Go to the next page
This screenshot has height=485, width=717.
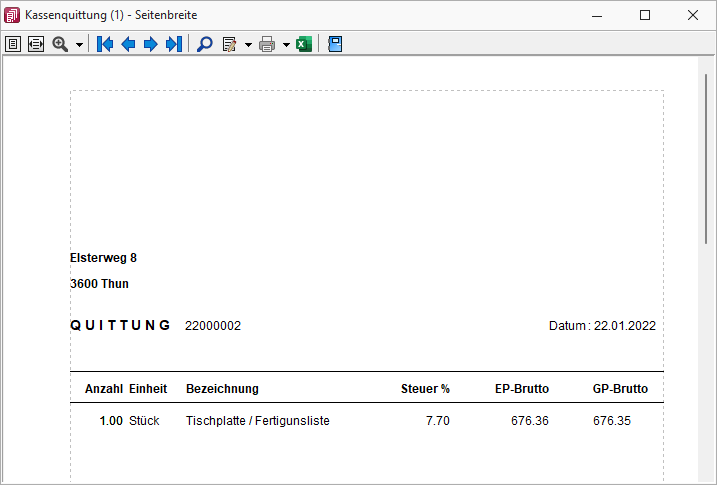[x=150, y=44]
